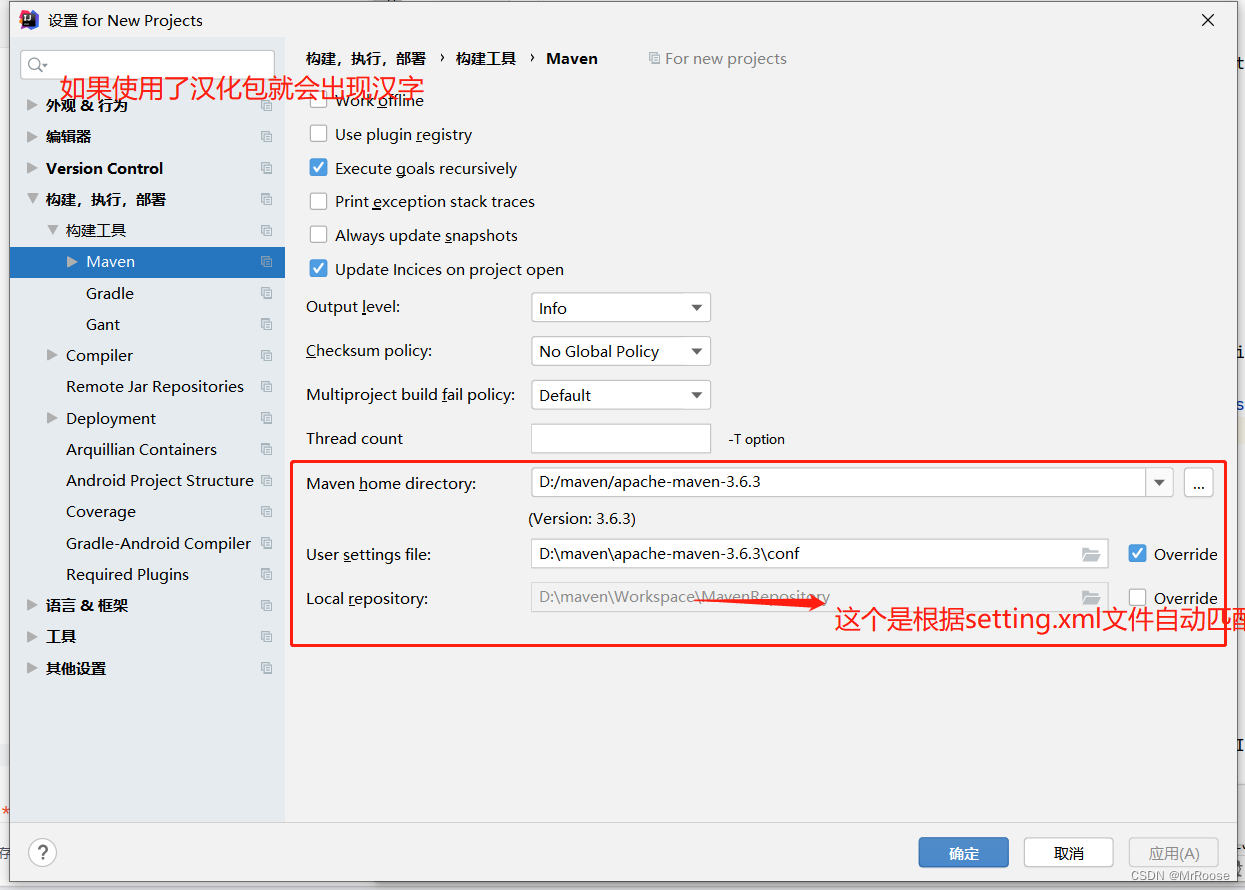Screen dimensions: 1245x890
Task: Click the copy icon beside Compiler
Action: coord(266,355)
